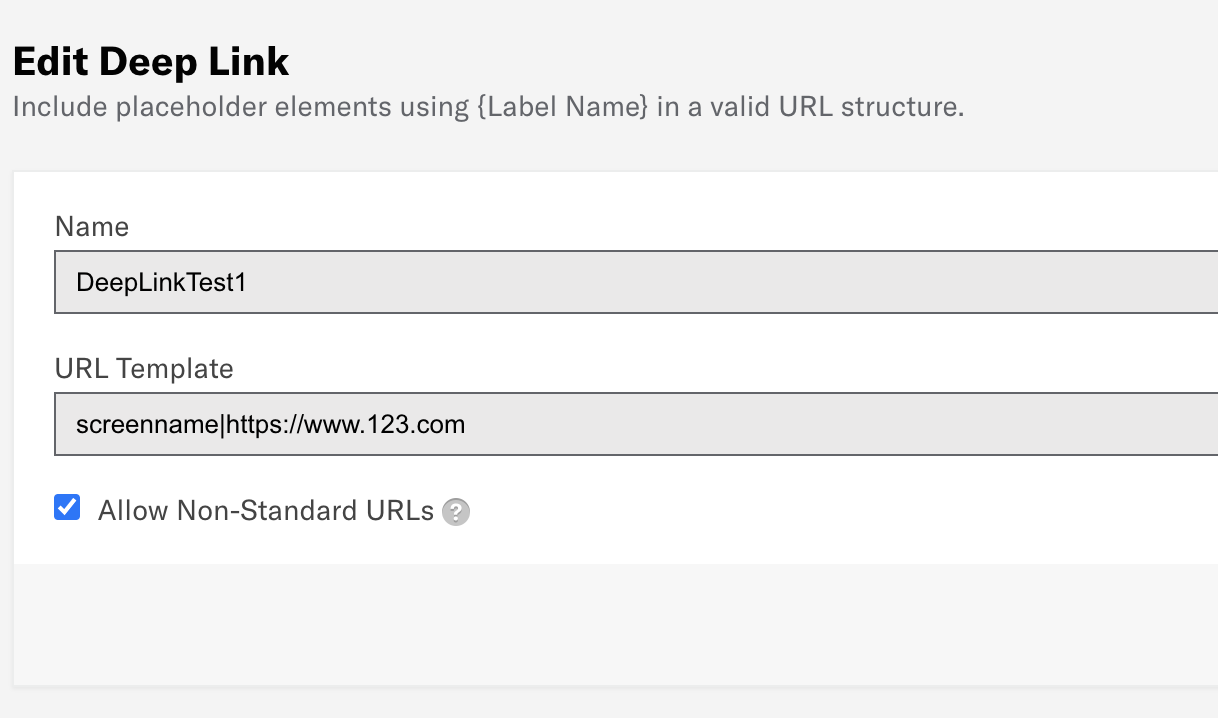Open the help tooltip next to Allow Non-Standard URLs
Screen dimensions: 1218x718
coord(456,511)
